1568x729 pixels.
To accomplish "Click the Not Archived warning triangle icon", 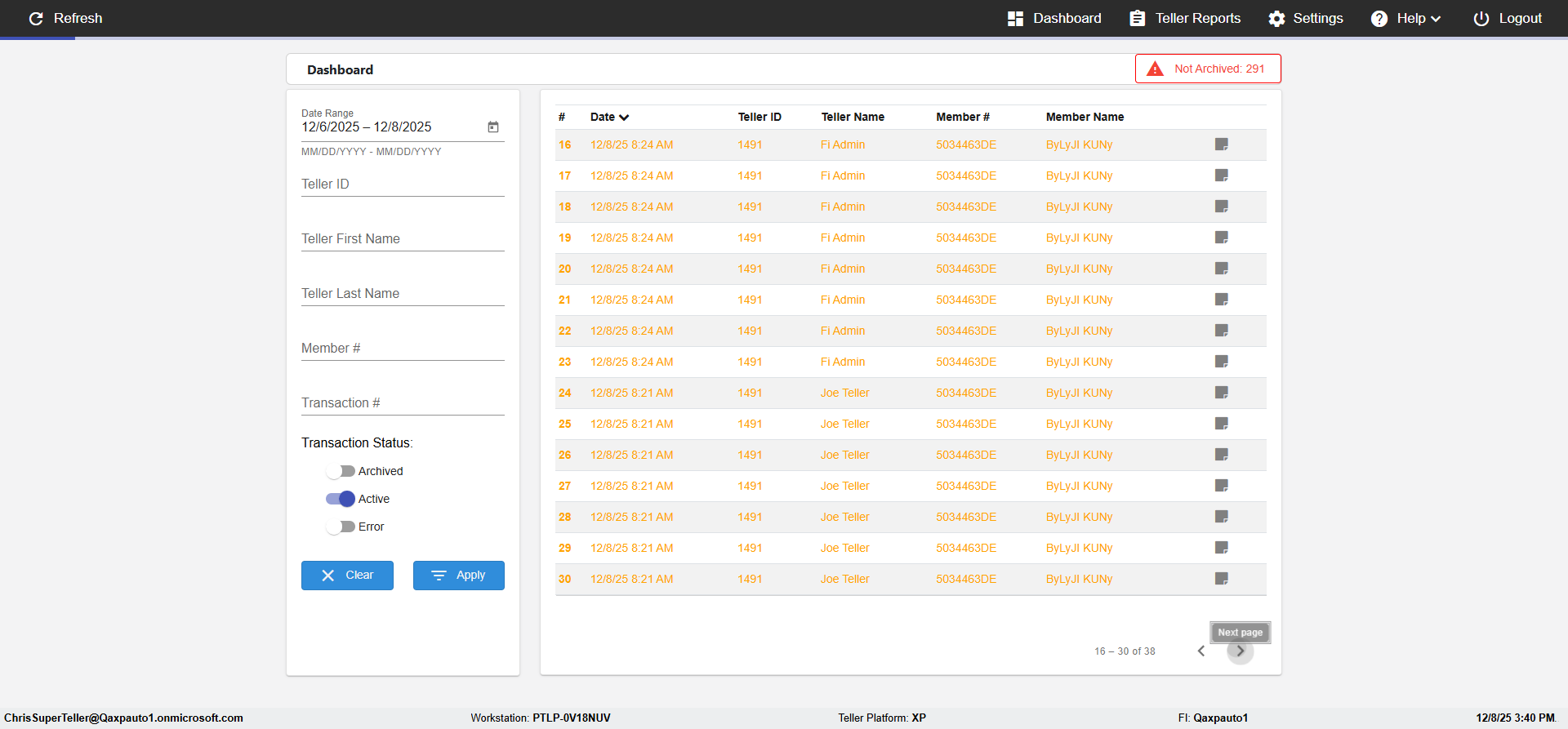I will pos(1155,69).
